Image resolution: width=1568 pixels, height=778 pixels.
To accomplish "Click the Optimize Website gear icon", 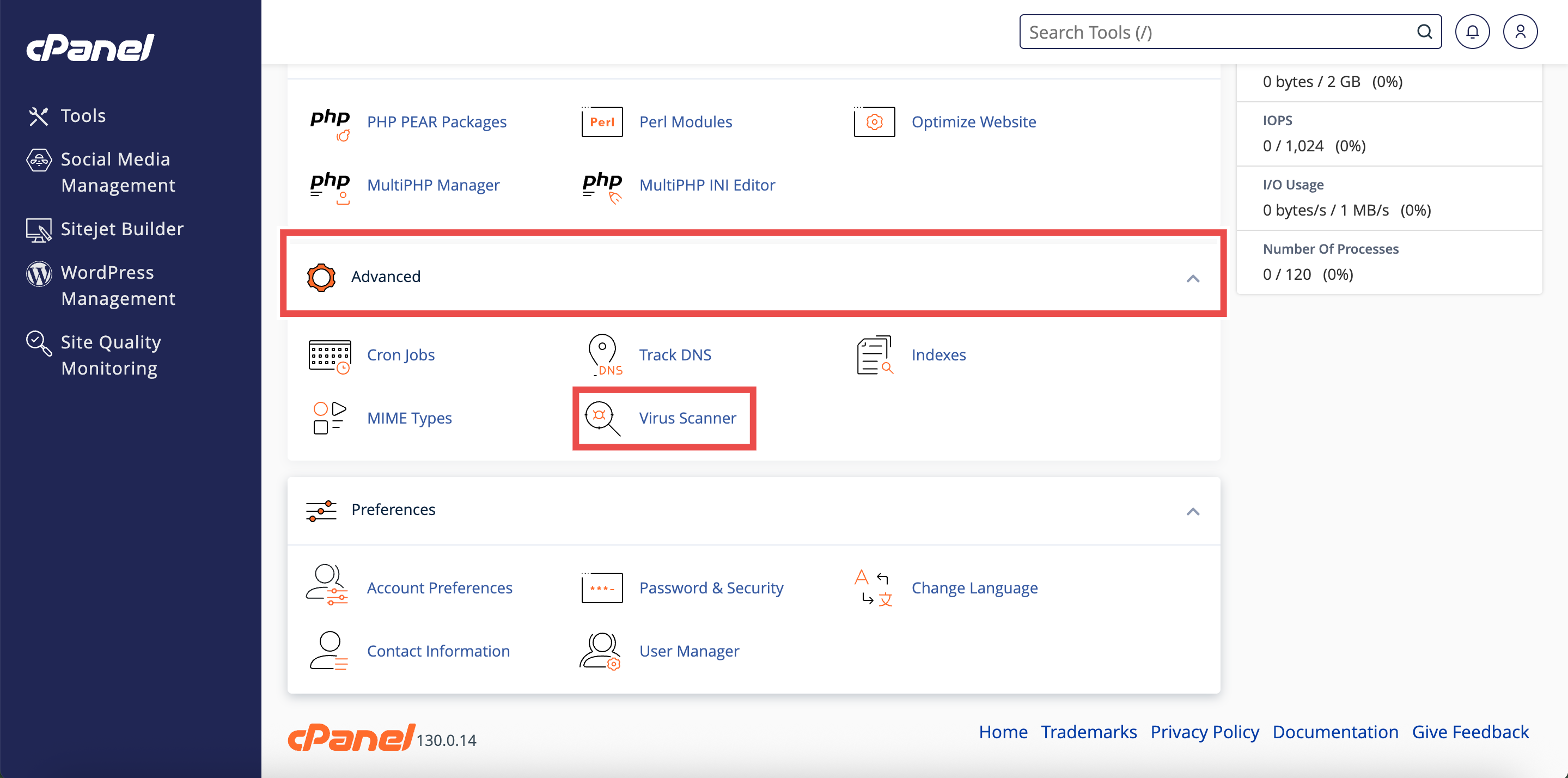I will (874, 122).
